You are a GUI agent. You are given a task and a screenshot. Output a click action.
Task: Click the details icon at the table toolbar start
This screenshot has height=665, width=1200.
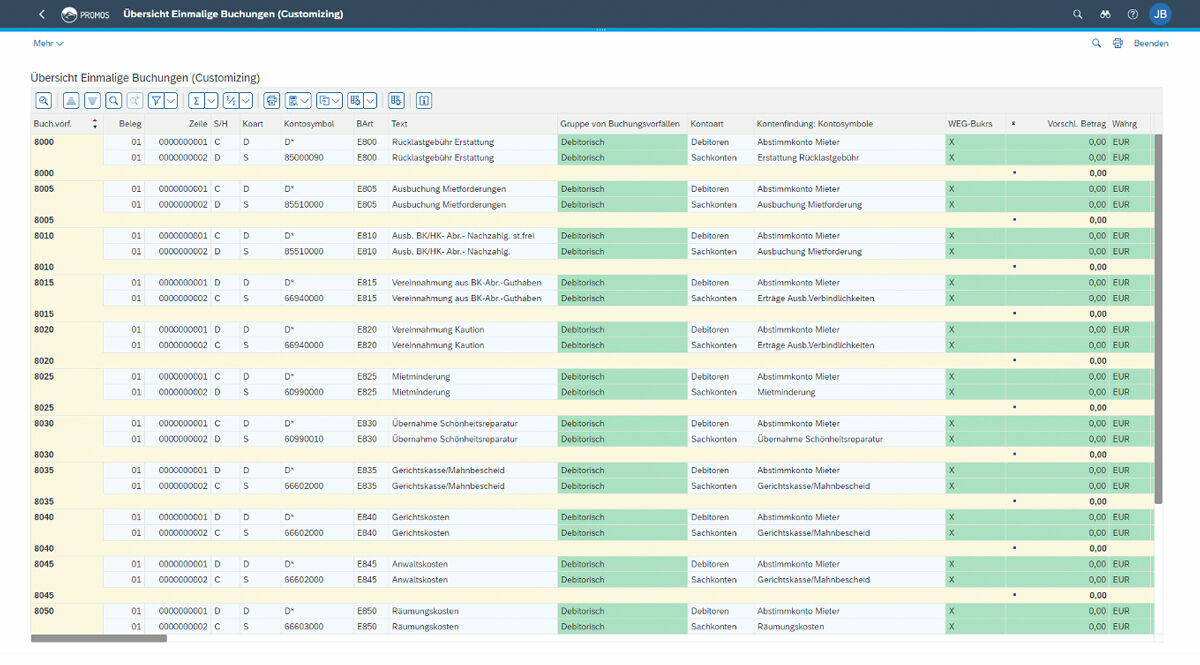(x=43, y=100)
